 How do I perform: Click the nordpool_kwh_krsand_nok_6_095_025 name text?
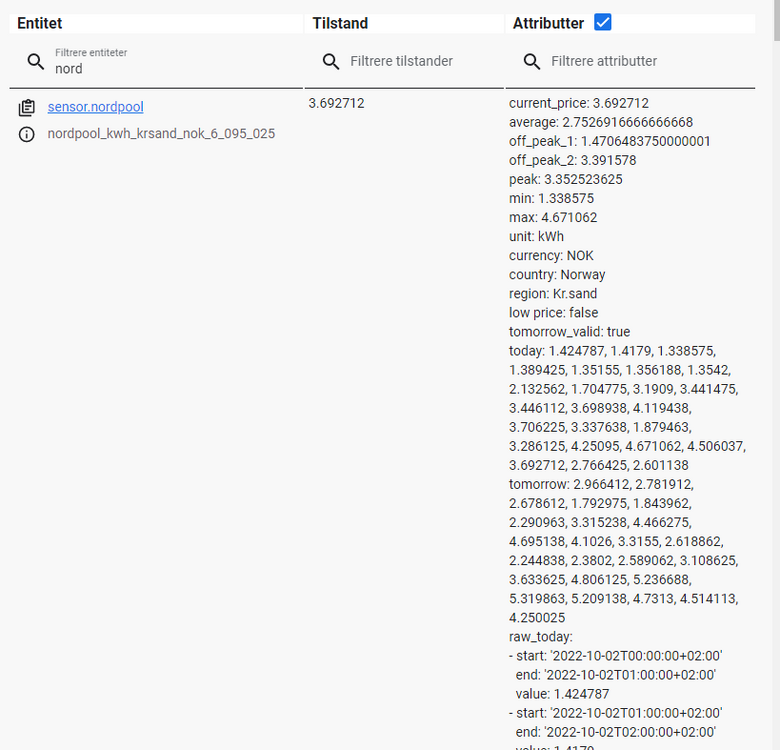pos(161,134)
